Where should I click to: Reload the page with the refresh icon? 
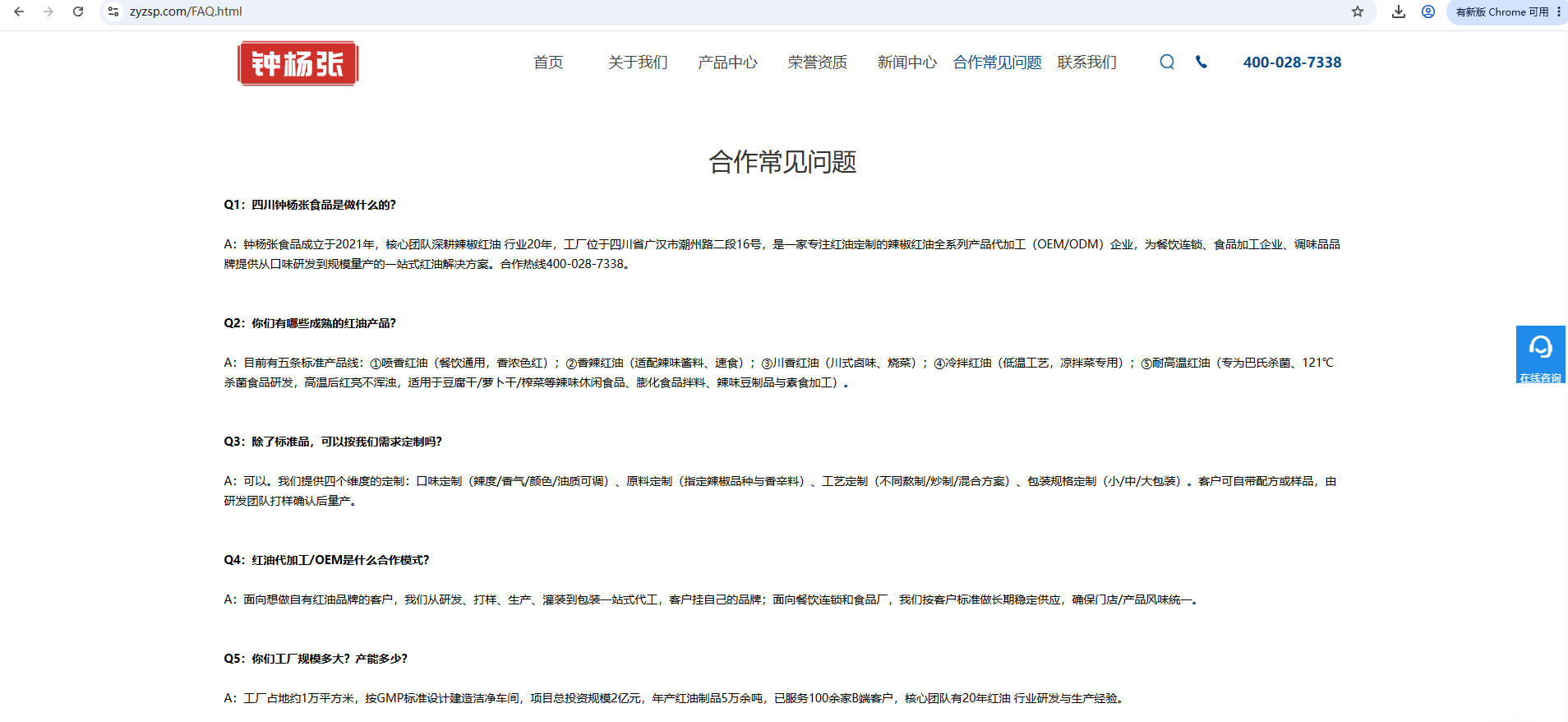coord(78,12)
